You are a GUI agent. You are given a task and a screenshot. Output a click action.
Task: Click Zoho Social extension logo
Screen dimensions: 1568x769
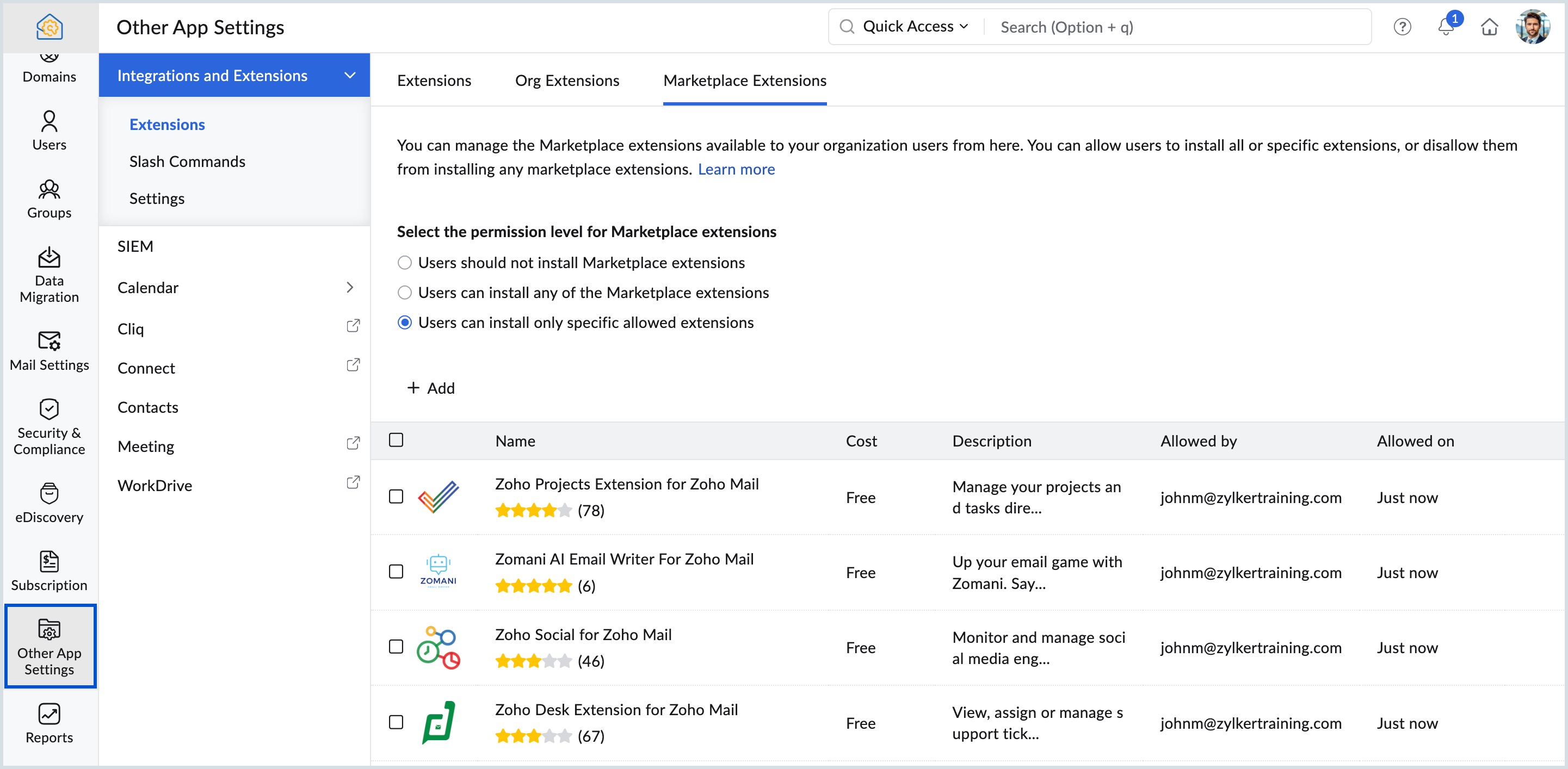point(439,647)
